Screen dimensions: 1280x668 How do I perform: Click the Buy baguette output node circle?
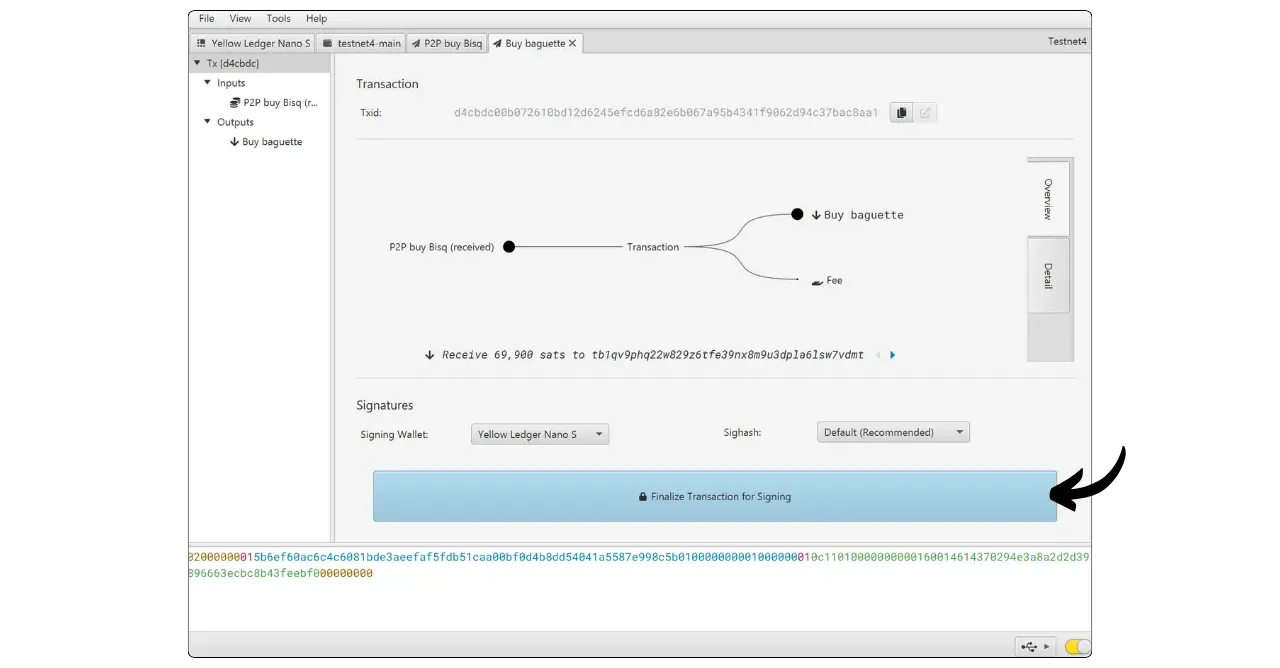coord(797,214)
